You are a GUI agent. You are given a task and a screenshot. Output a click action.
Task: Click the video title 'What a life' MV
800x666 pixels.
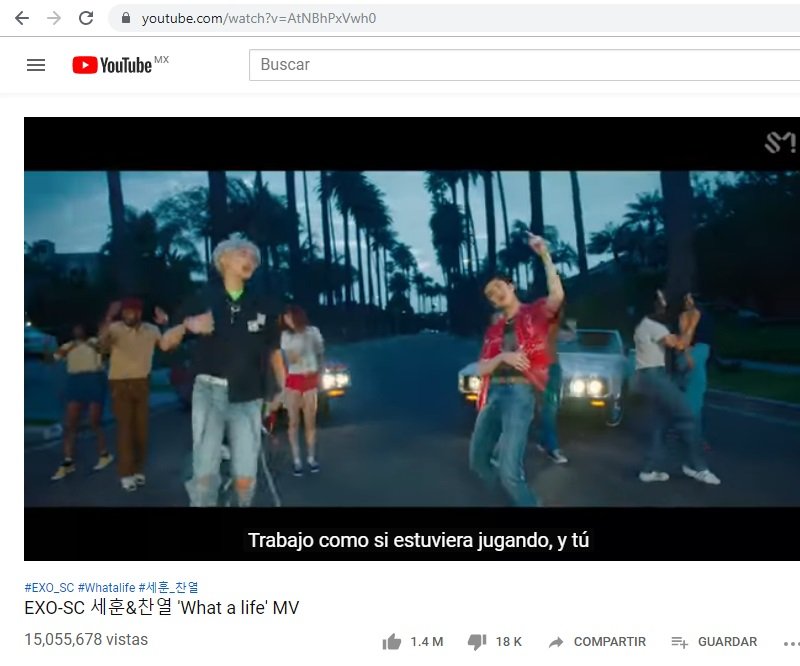tap(162, 607)
